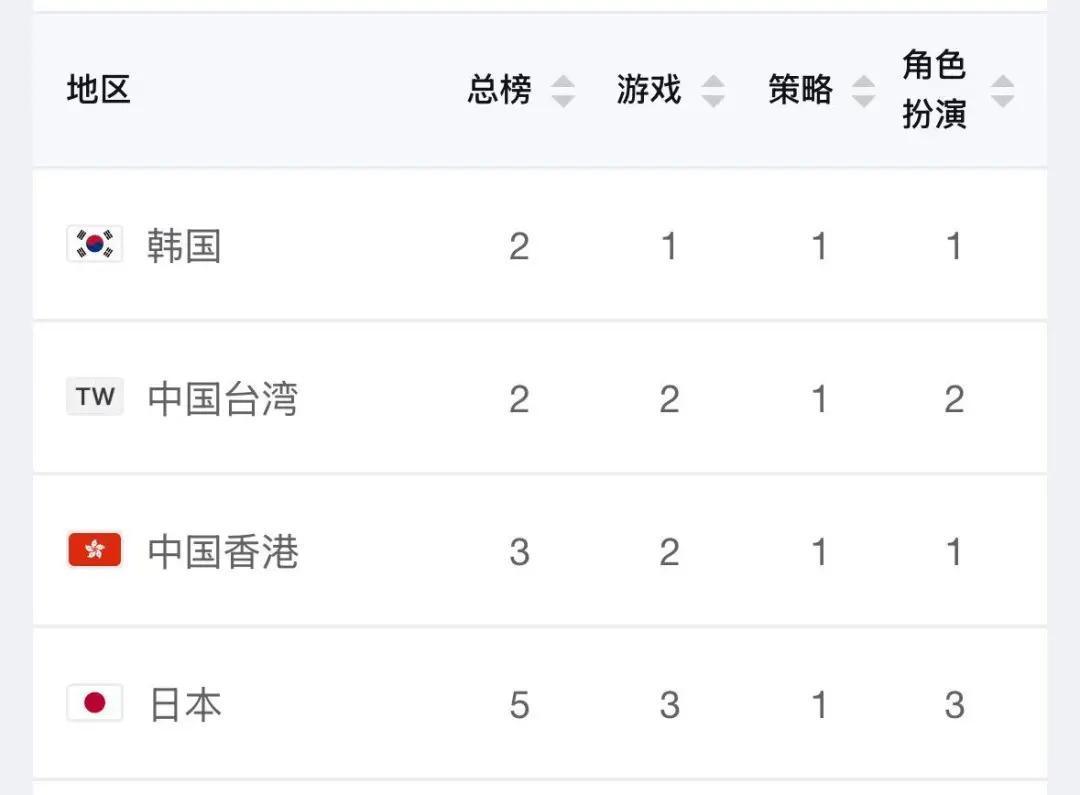
Task: Click the 策略 header label
Action: click(800, 90)
